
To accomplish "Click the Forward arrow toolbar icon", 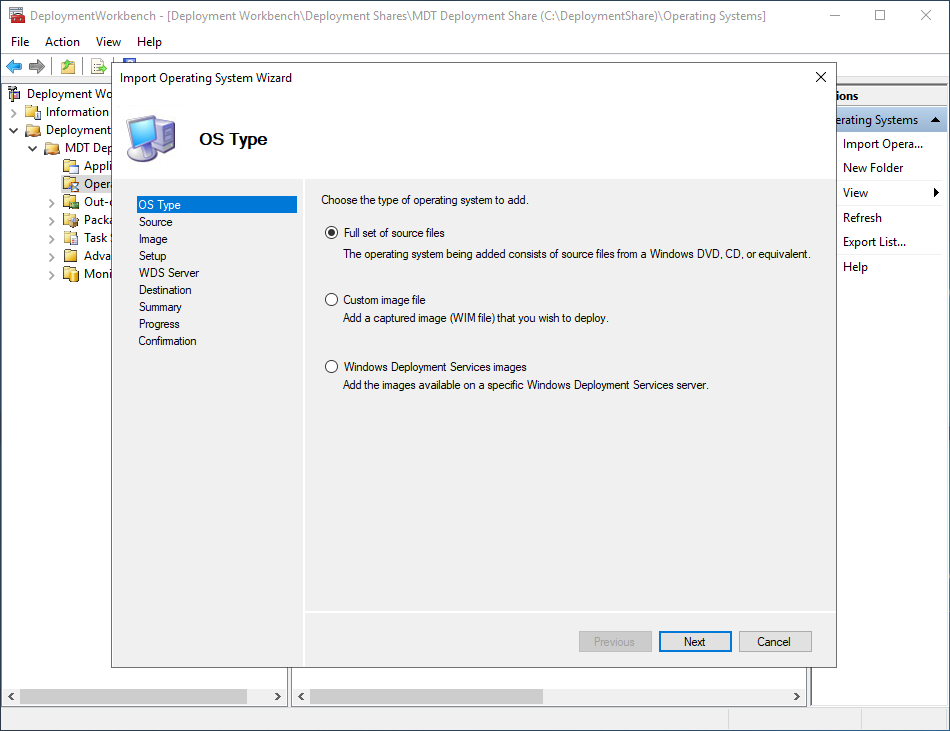I will pyautogui.click(x=37, y=66).
